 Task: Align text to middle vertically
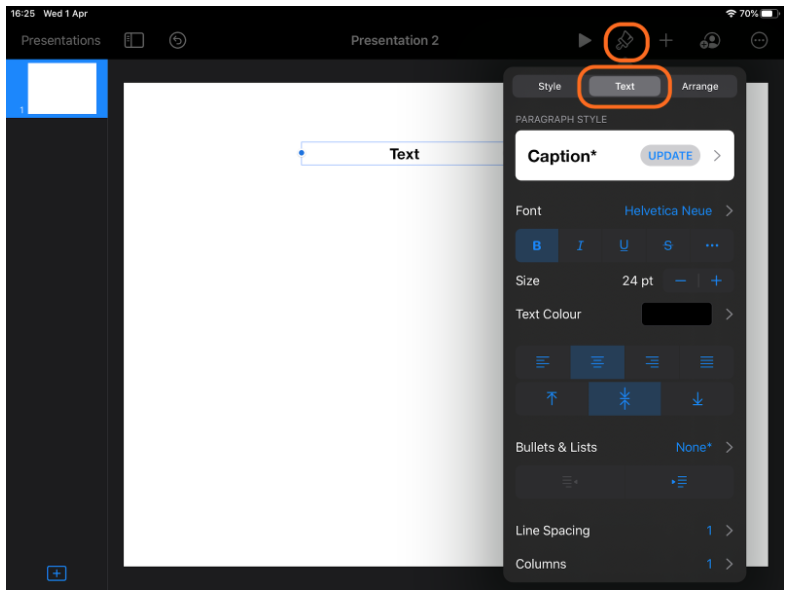pos(624,399)
